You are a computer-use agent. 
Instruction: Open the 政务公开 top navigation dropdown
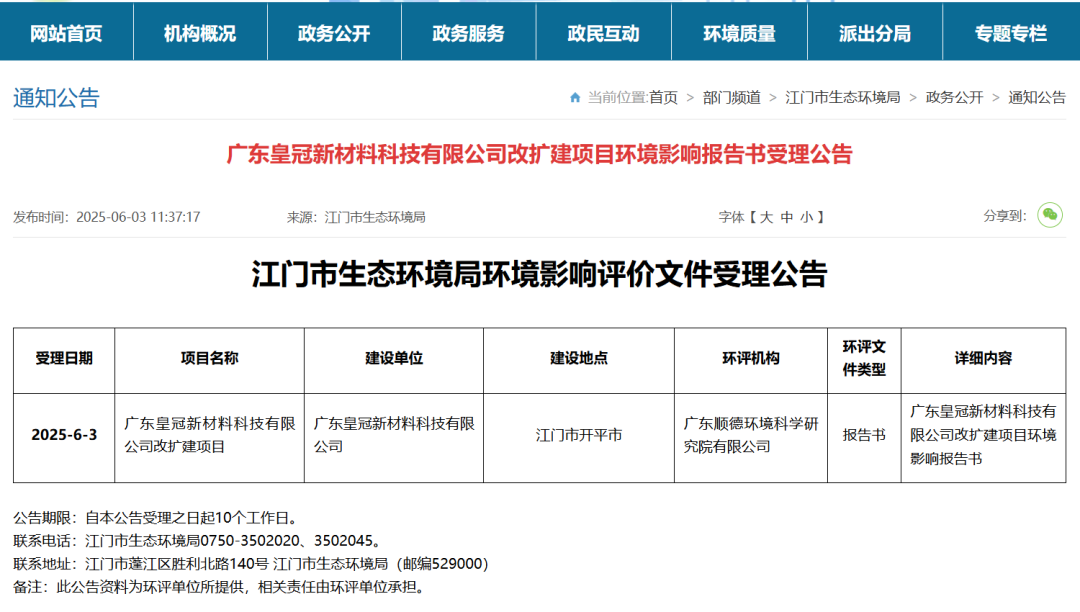tap(336, 31)
